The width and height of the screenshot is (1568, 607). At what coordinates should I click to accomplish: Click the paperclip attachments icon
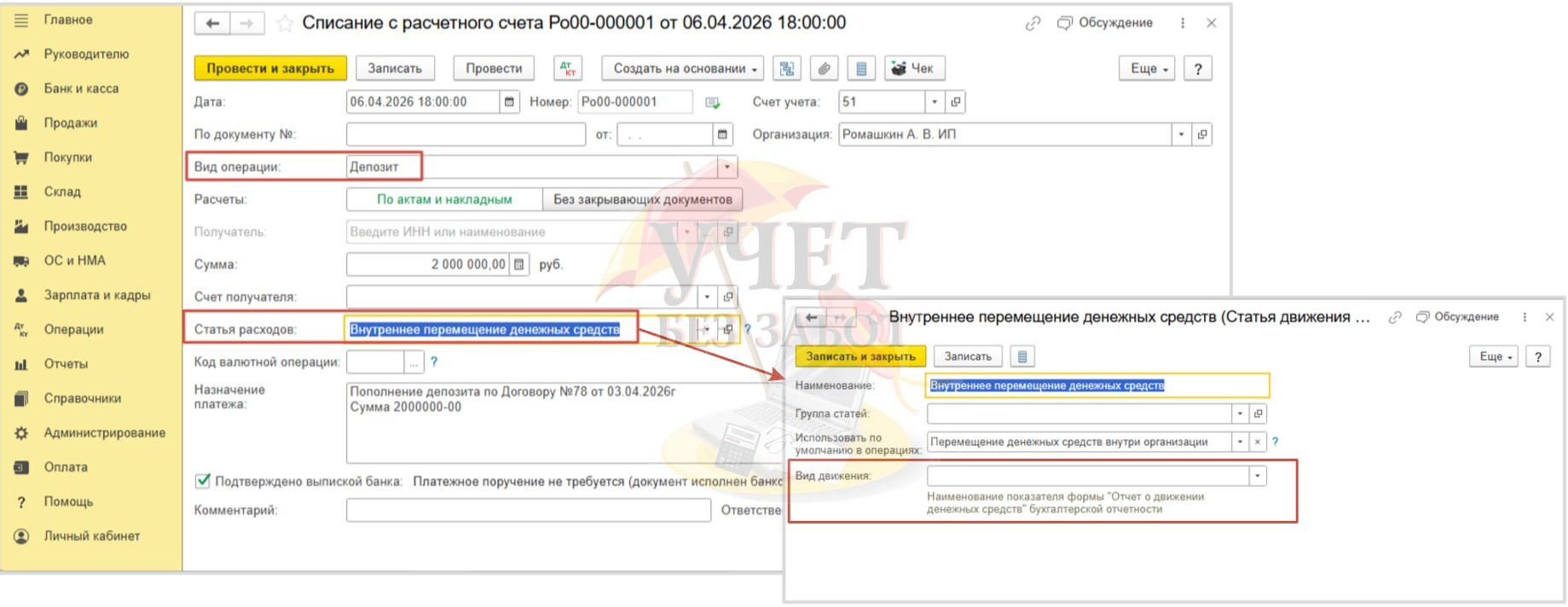coord(824,68)
